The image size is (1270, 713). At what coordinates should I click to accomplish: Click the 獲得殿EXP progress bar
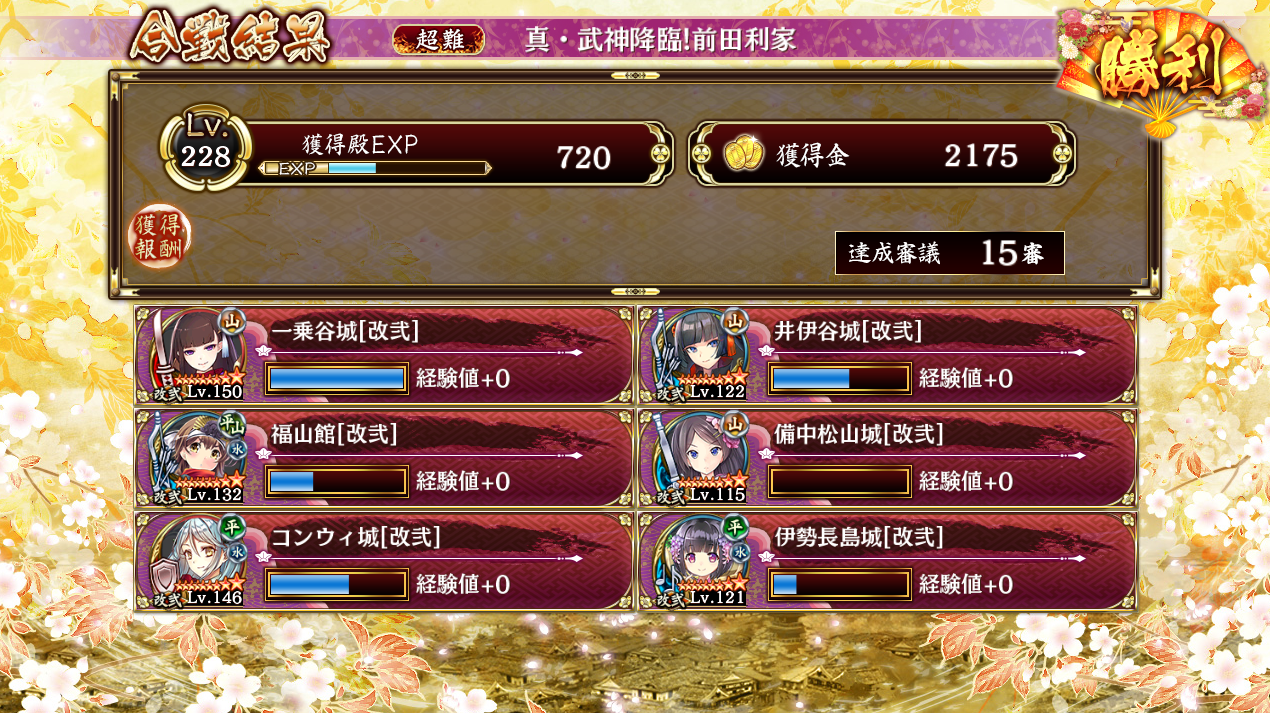(375, 168)
